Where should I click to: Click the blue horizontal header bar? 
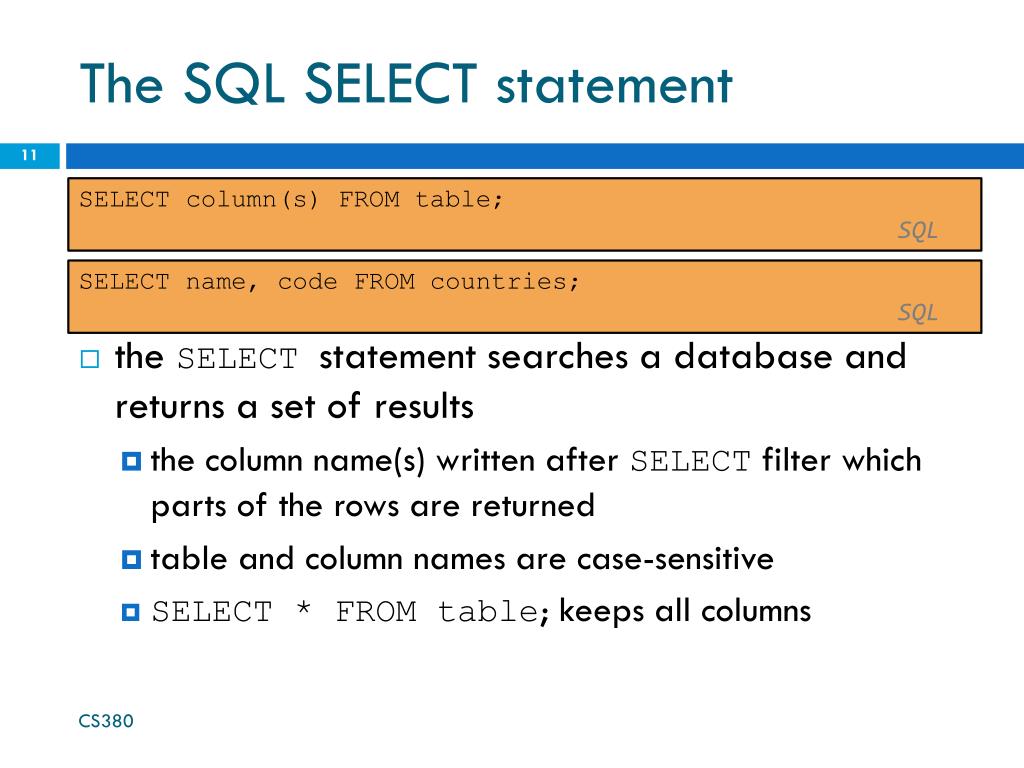[545, 156]
